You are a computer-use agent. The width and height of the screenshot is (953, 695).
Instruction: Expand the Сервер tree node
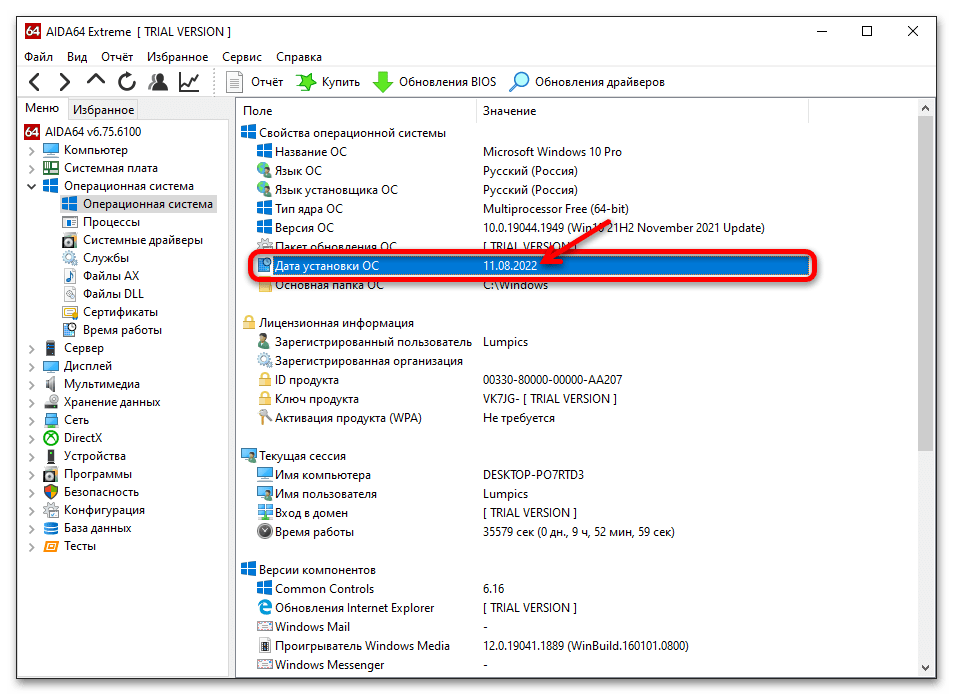click(32, 349)
